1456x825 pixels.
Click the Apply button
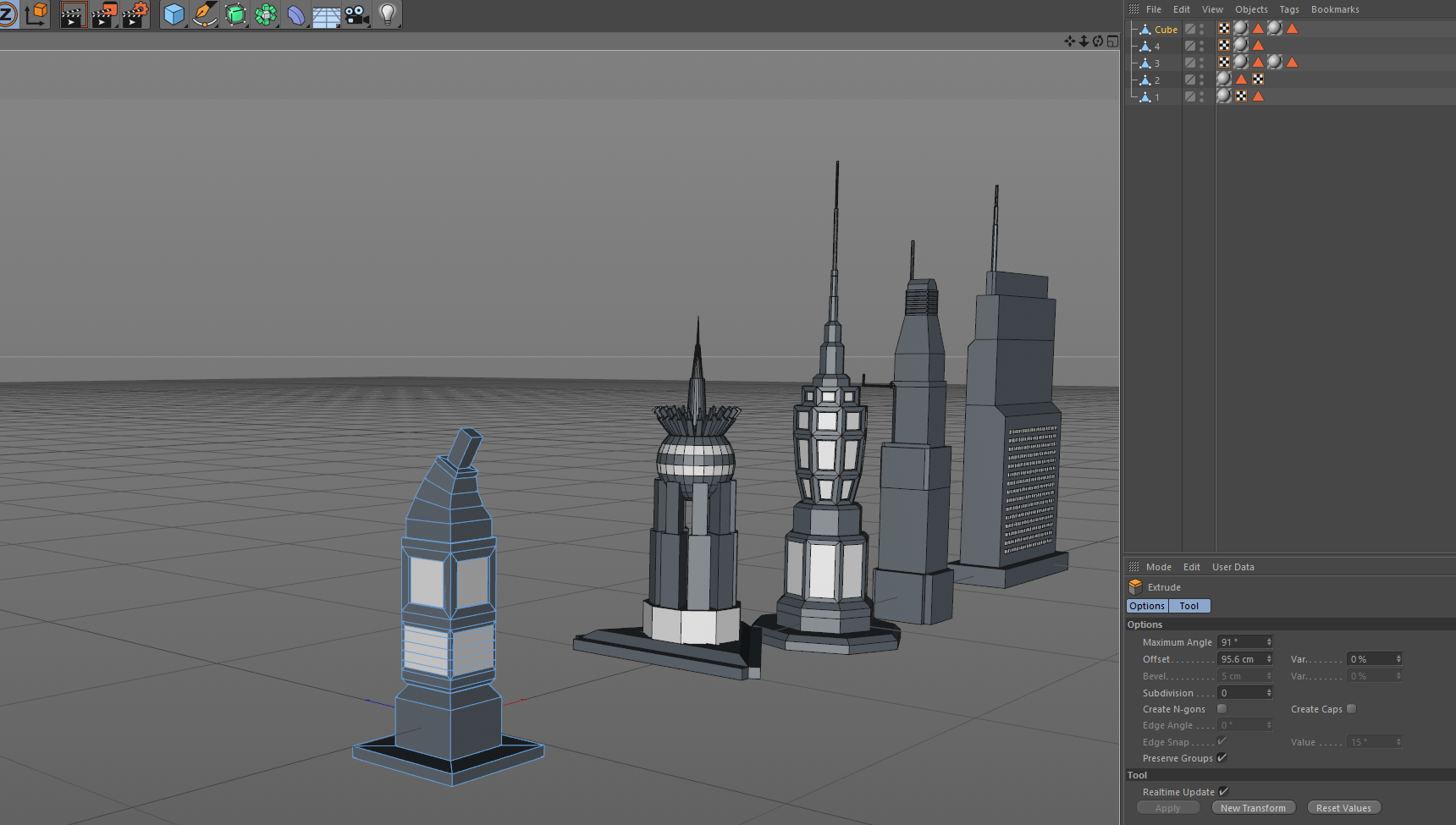(1168, 808)
